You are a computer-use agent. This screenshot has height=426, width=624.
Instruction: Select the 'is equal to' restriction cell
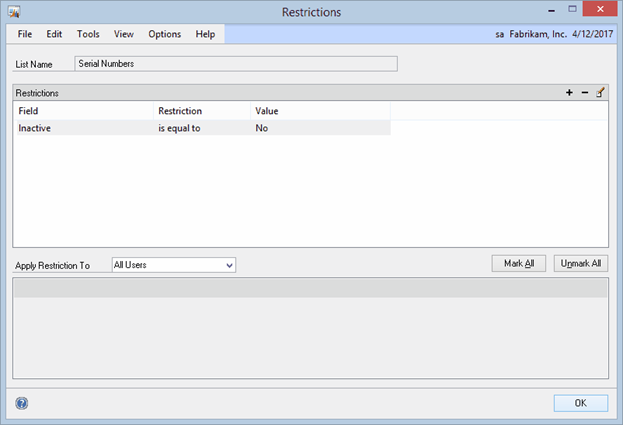(202, 128)
